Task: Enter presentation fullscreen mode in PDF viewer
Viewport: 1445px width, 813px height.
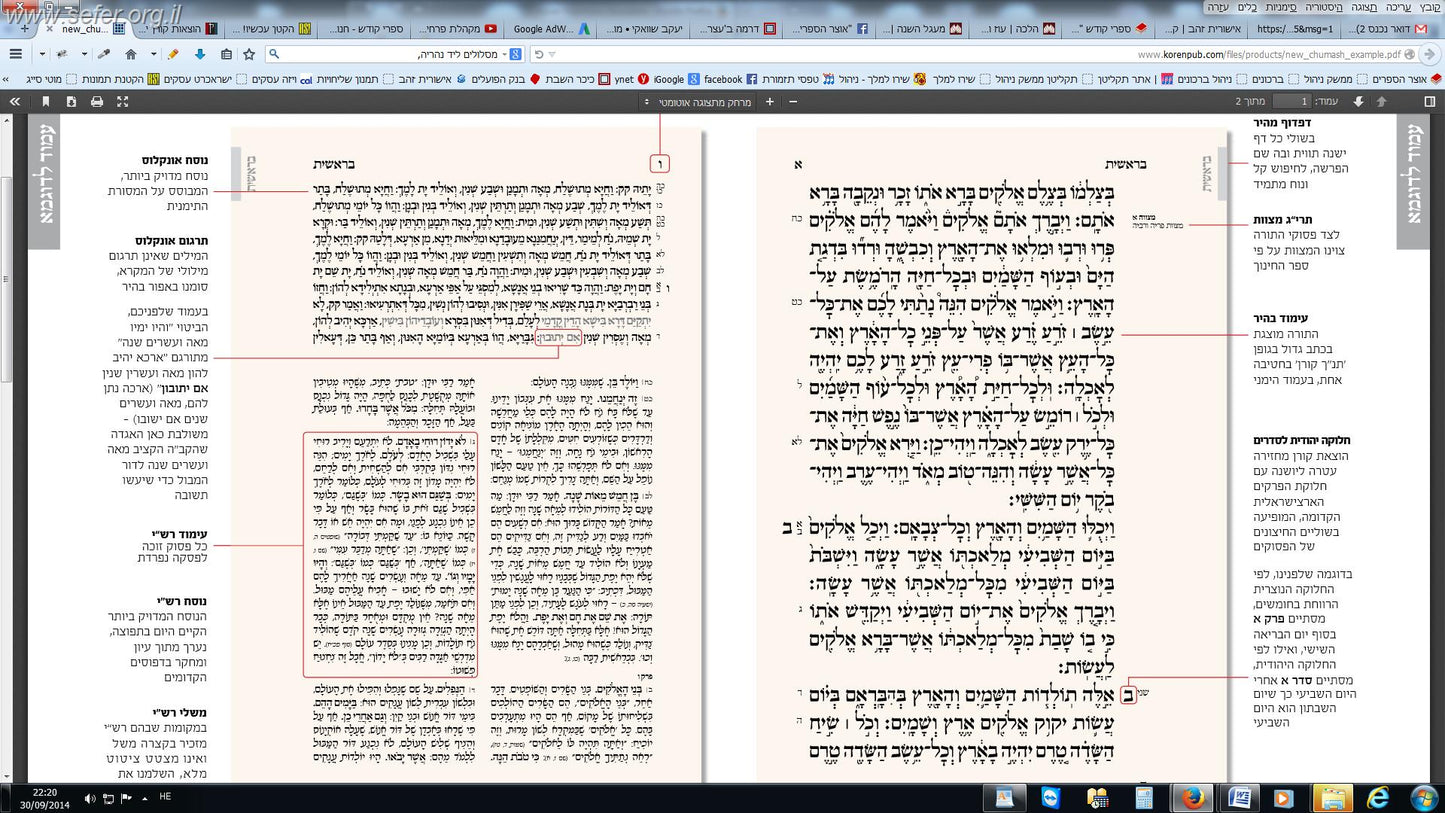Action: [123, 102]
